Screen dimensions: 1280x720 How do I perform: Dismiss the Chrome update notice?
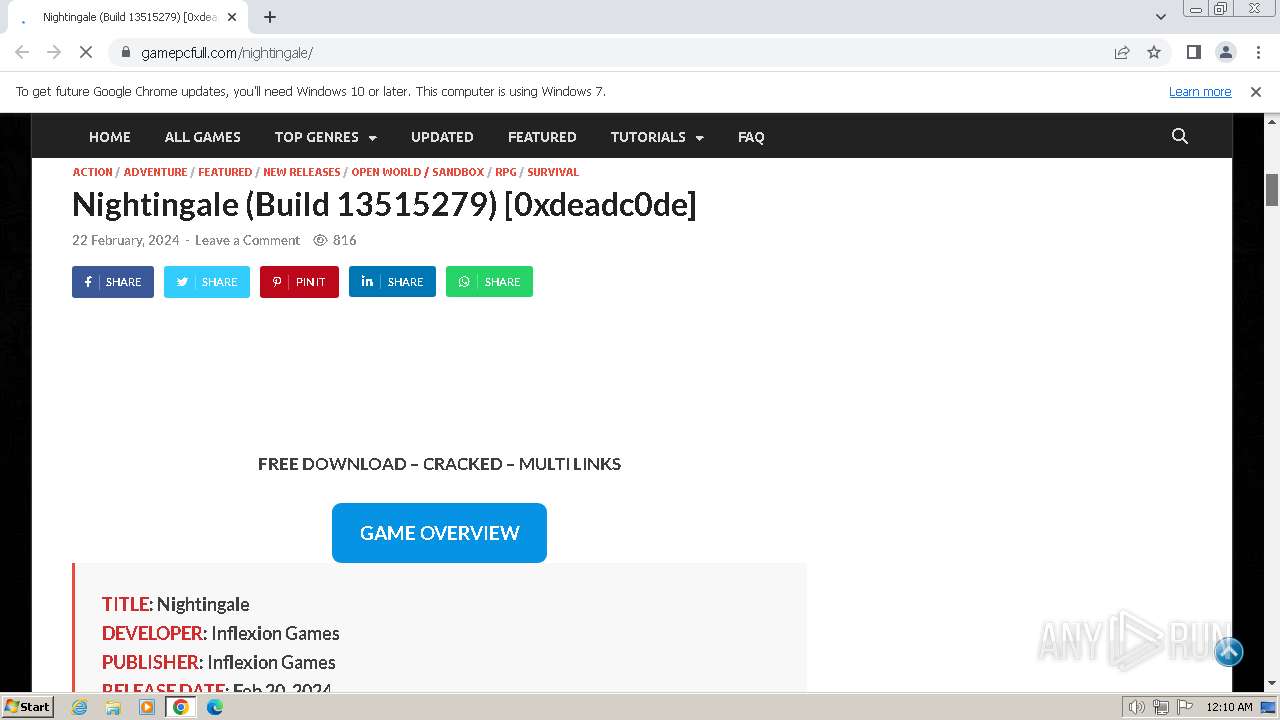pyautogui.click(x=1256, y=92)
